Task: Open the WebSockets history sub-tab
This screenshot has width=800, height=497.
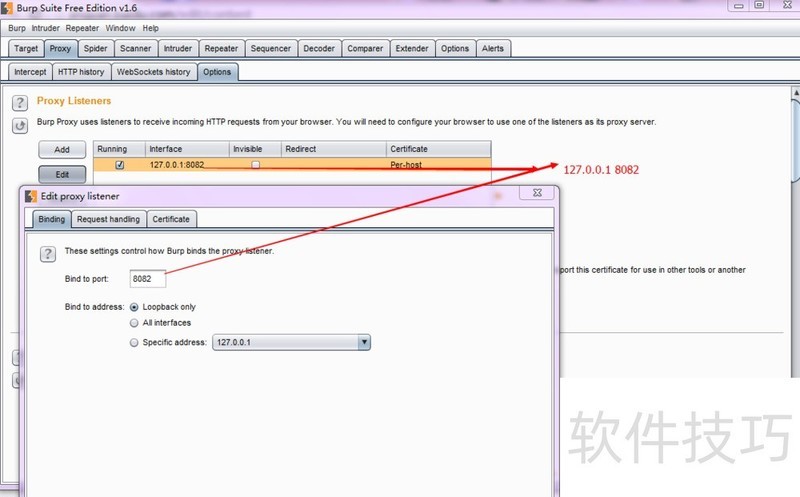Action: (x=153, y=72)
